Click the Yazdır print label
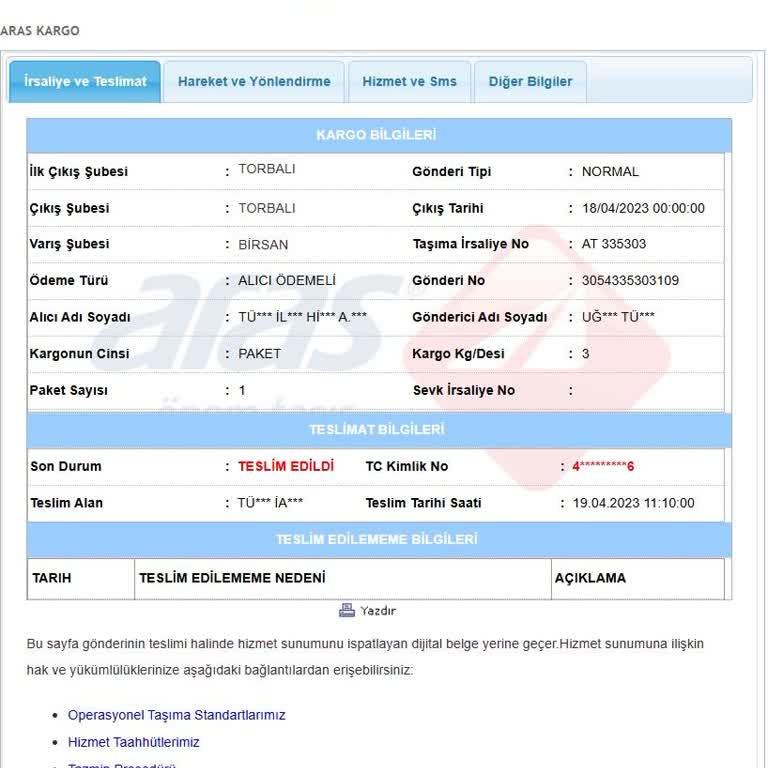Viewport: 768px width, 768px height. point(378,611)
